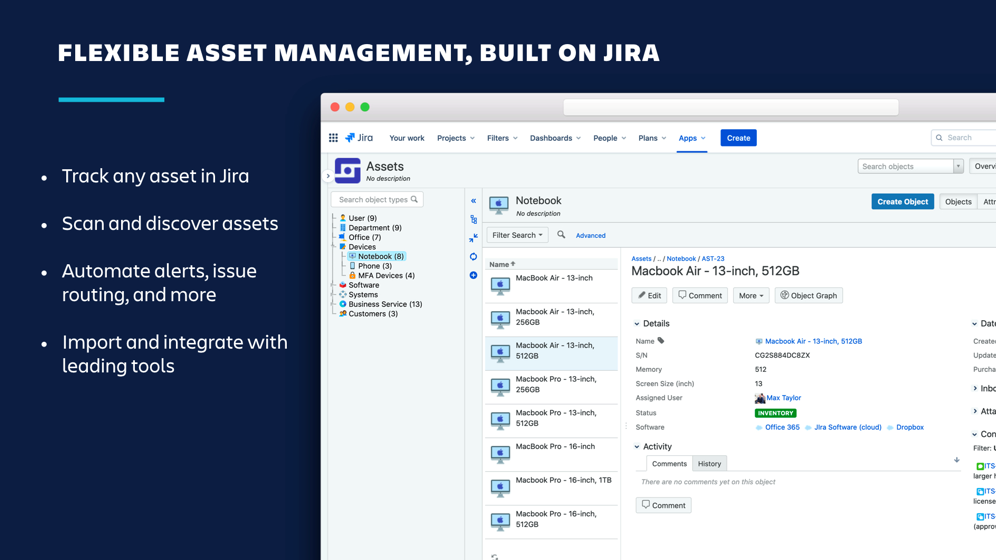Switch to the Comments tab
996x560 pixels.
669,463
